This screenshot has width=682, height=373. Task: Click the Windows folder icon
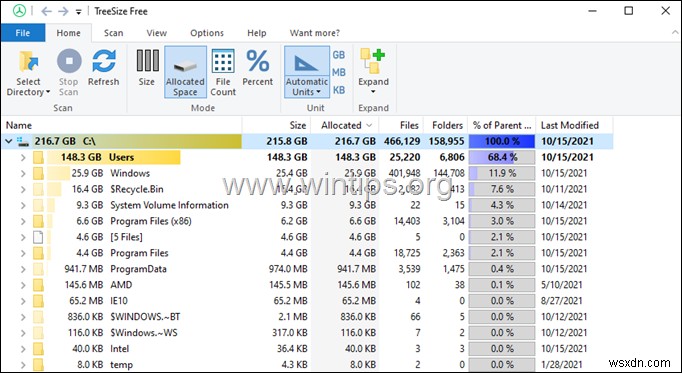pos(38,173)
